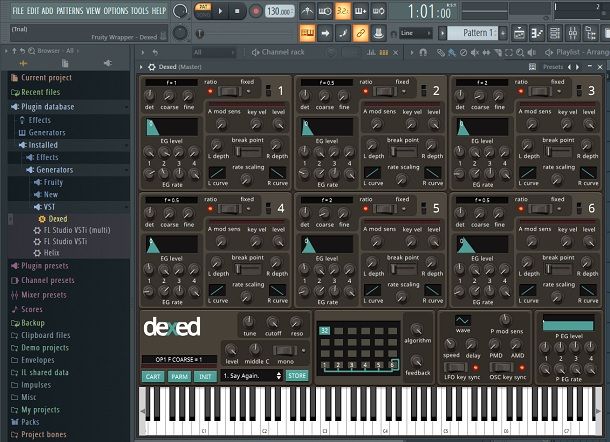610x442 pixels.
Task: Open the TOOLS menu
Action: [139, 11]
